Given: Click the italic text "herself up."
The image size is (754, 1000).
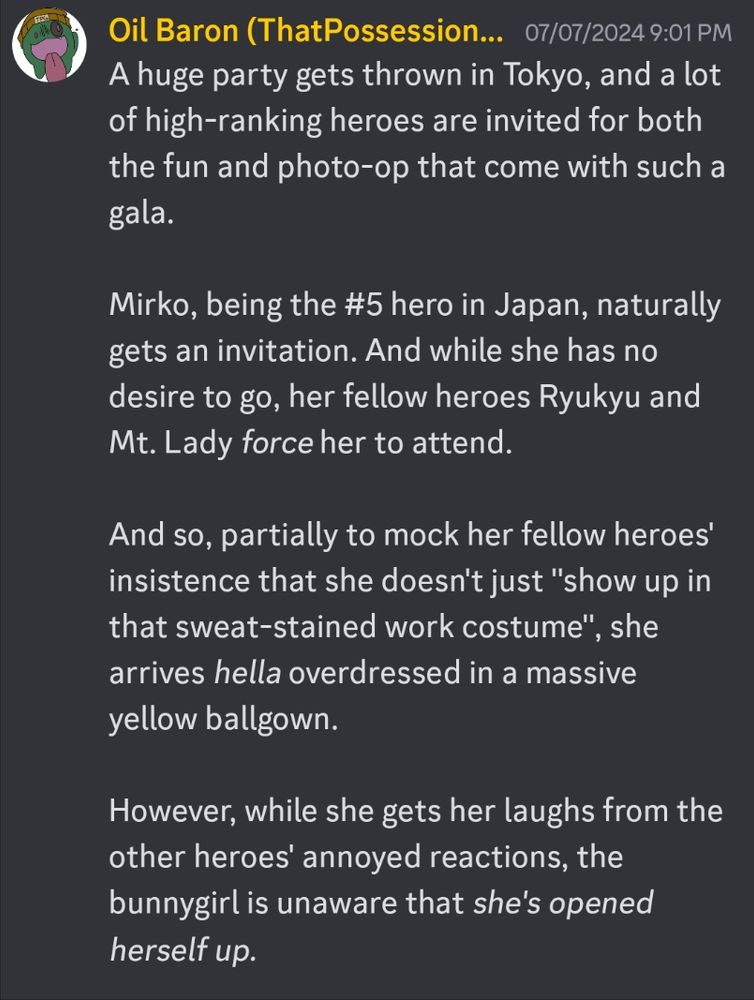Looking at the screenshot, I should pos(183,949).
